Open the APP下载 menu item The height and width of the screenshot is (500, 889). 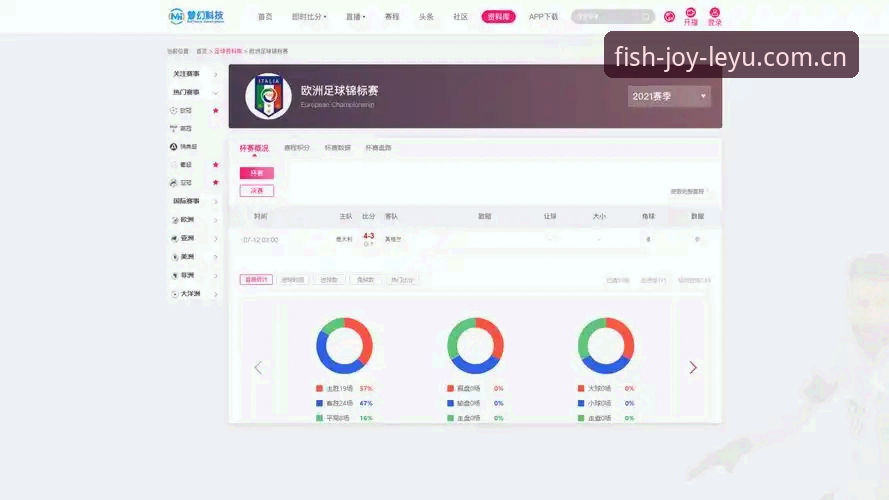[543, 17]
